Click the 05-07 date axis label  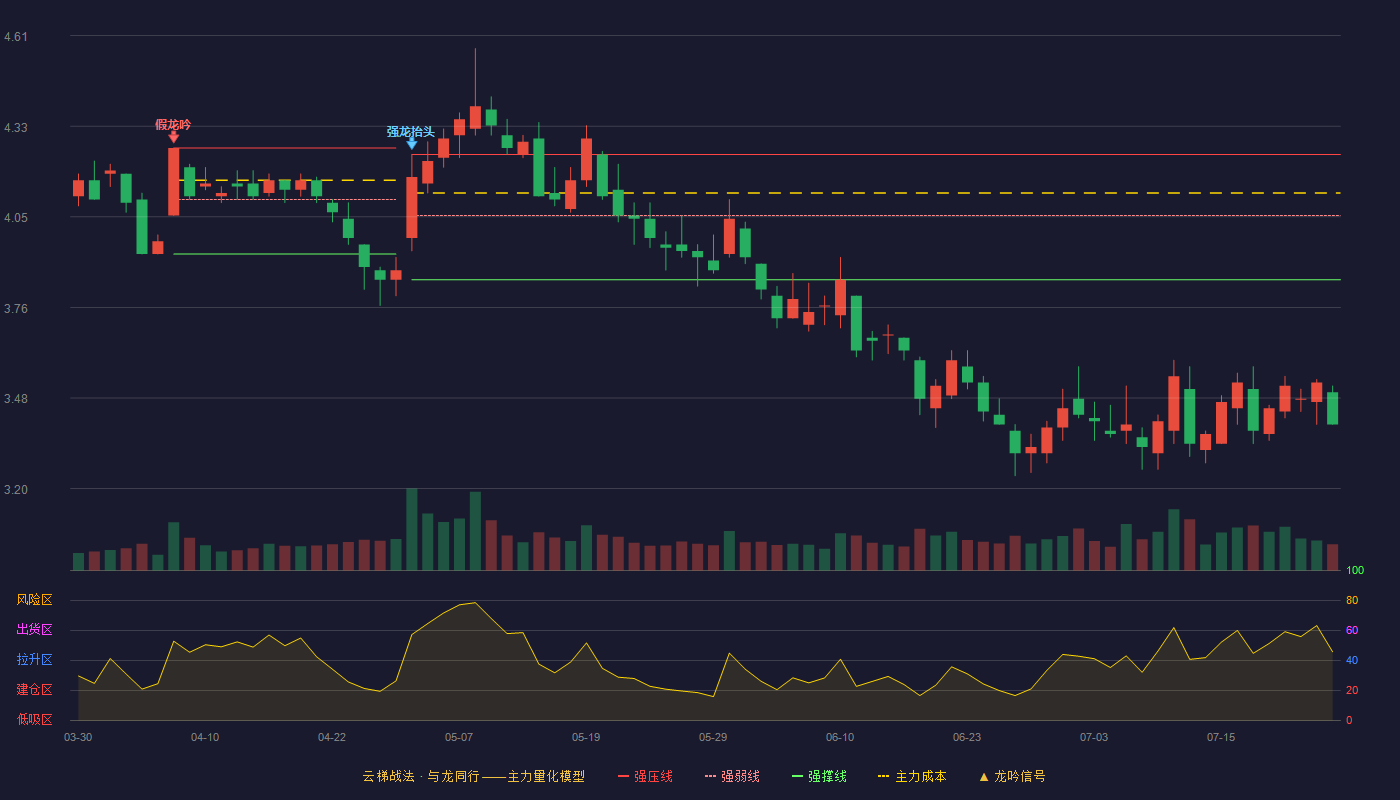pyautogui.click(x=459, y=737)
